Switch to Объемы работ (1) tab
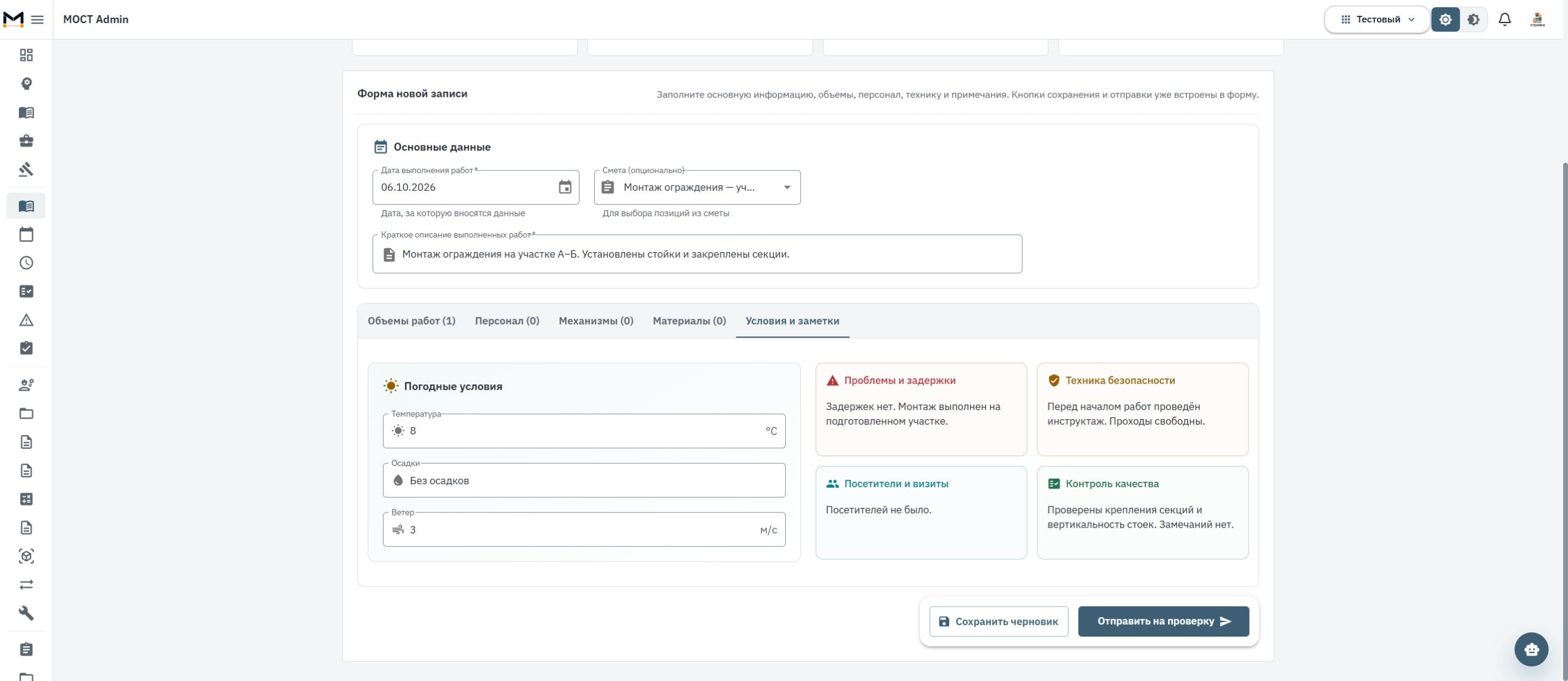 411,321
